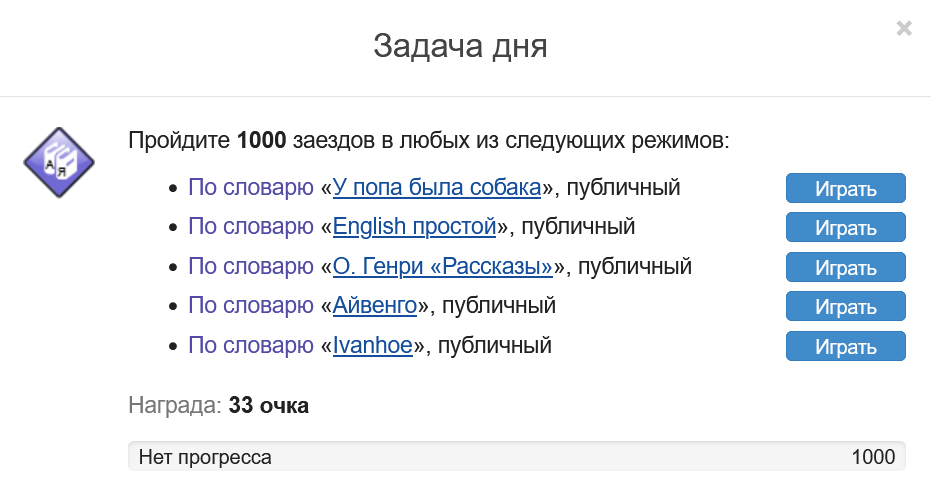931x495 pixels.
Task: Start playing the О. Генри «Рассказы» dictionary
Action: [845, 267]
